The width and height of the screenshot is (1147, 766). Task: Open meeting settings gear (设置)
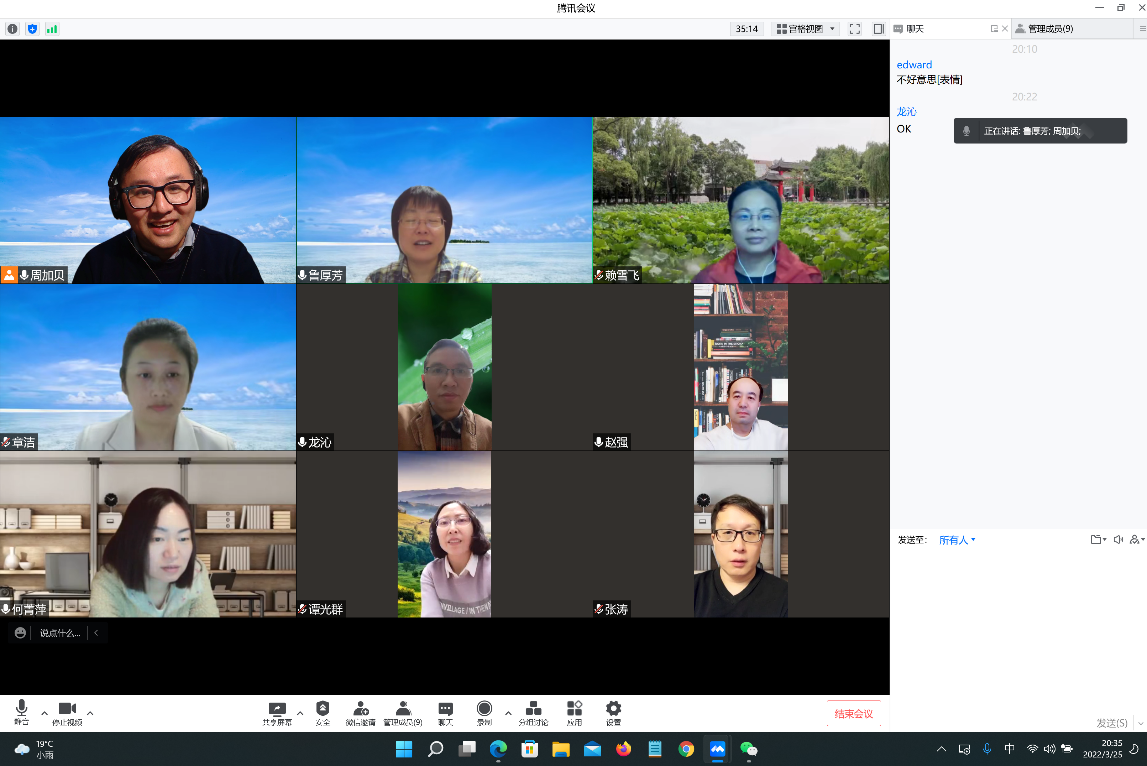(613, 711)
